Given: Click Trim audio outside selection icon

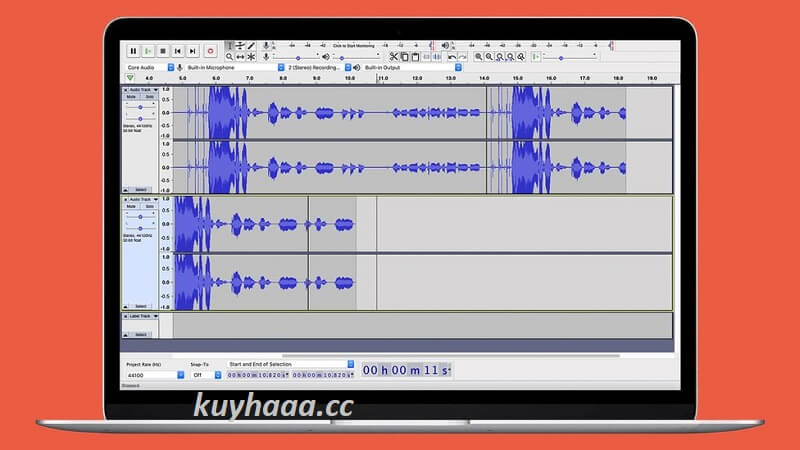Looking at the screenshot, I should [x=427, y=57].
